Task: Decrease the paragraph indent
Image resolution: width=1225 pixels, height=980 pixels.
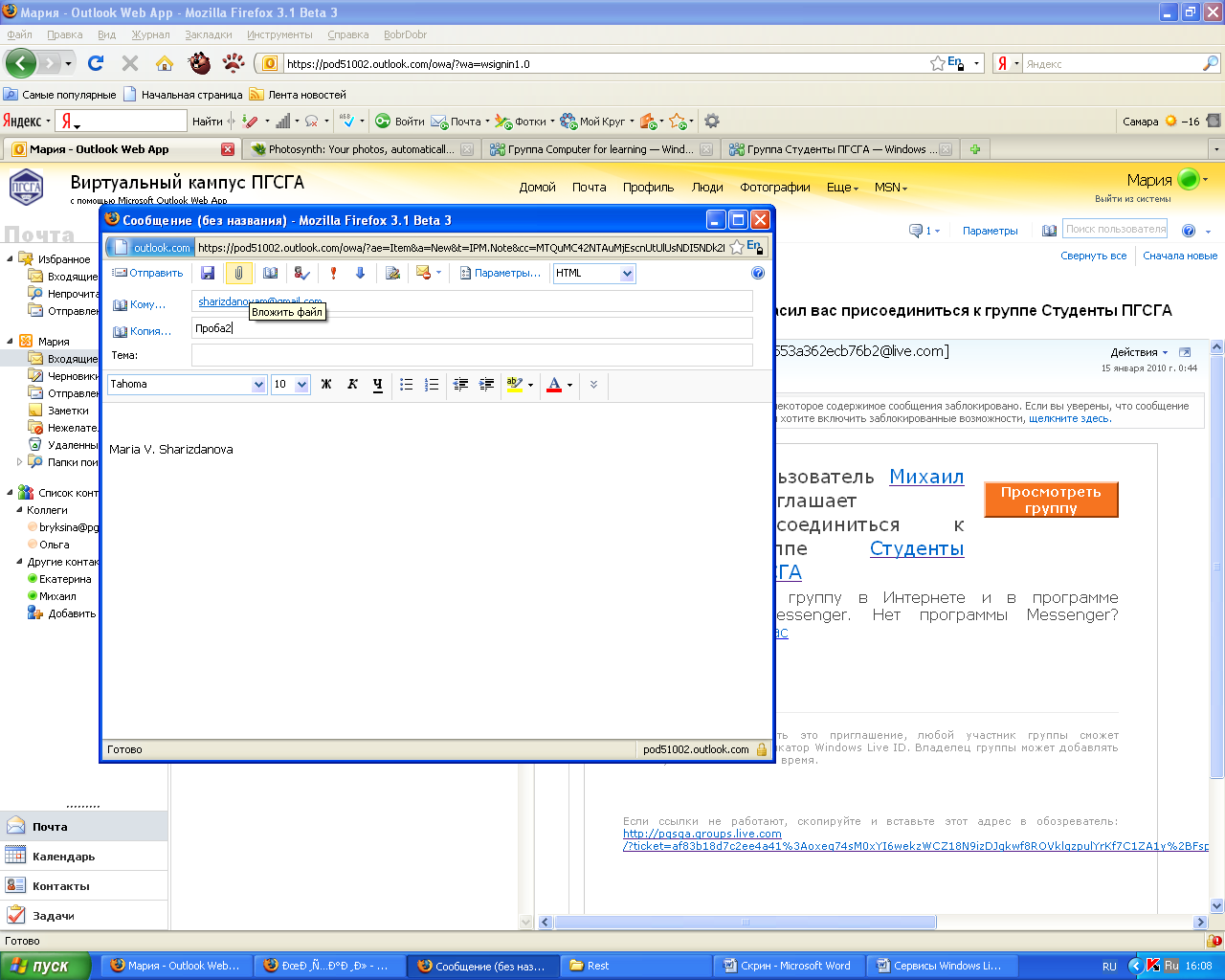Action: (x=460, y=385)
